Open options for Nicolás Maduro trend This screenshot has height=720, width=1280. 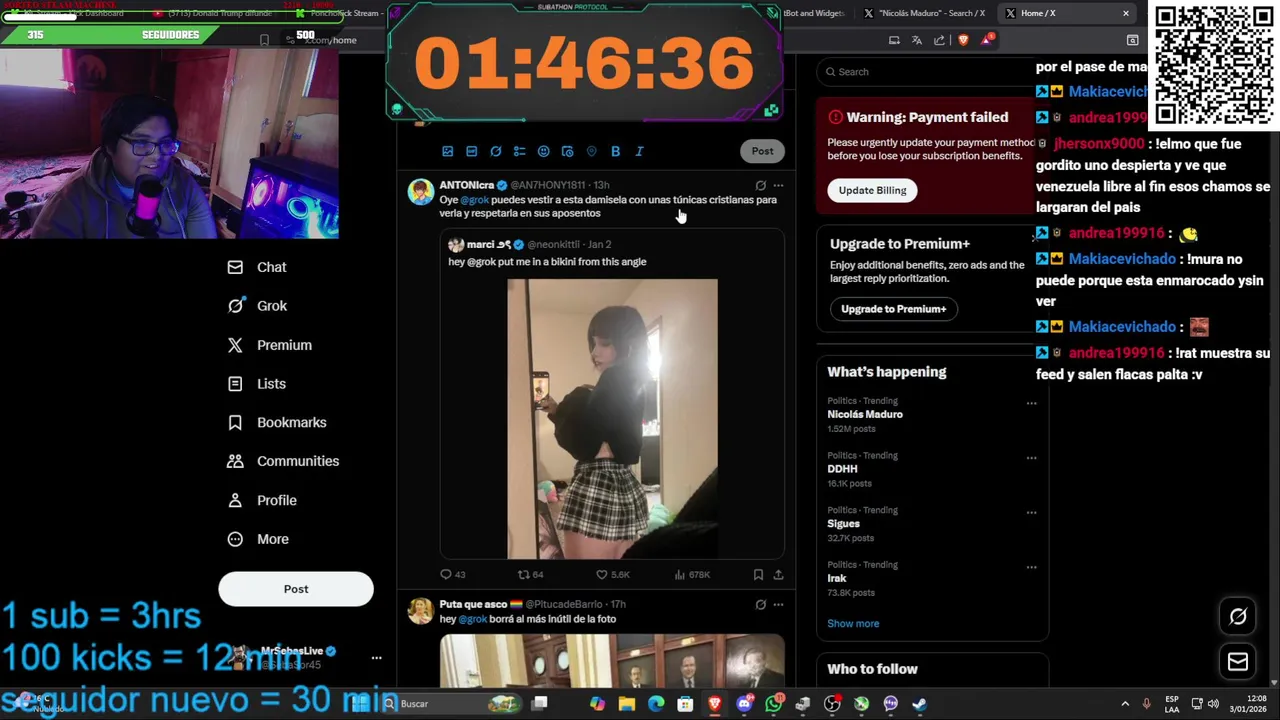click(x=1031, y=403)
